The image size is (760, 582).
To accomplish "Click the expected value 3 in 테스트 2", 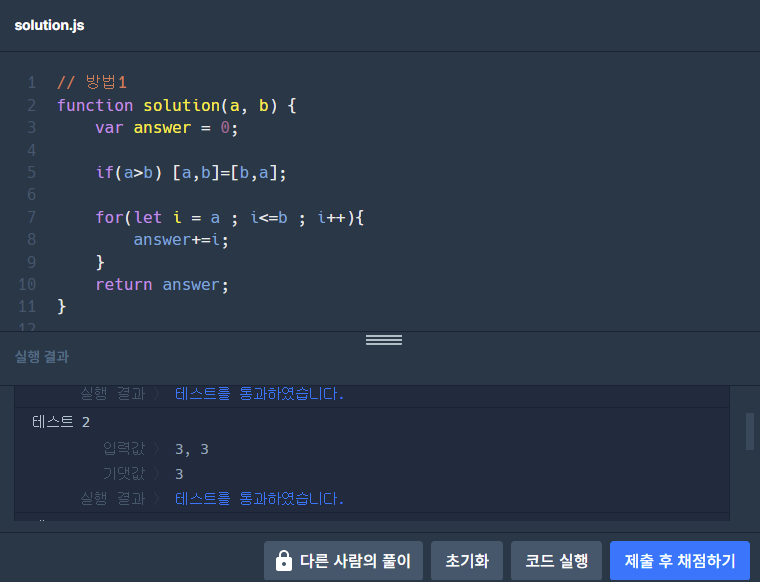I will tap(179, 474).
